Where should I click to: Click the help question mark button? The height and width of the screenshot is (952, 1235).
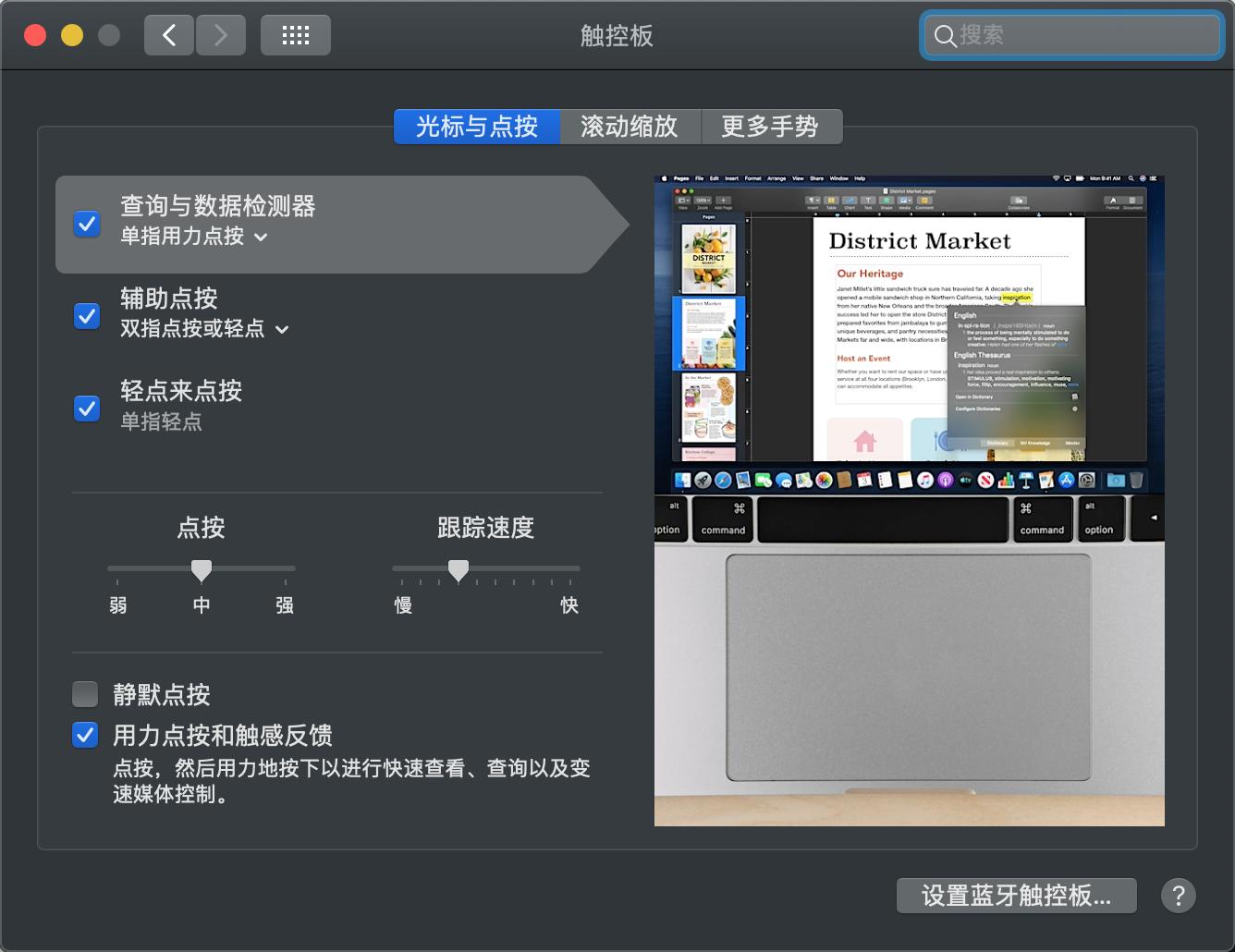[x=1178, y=895]
